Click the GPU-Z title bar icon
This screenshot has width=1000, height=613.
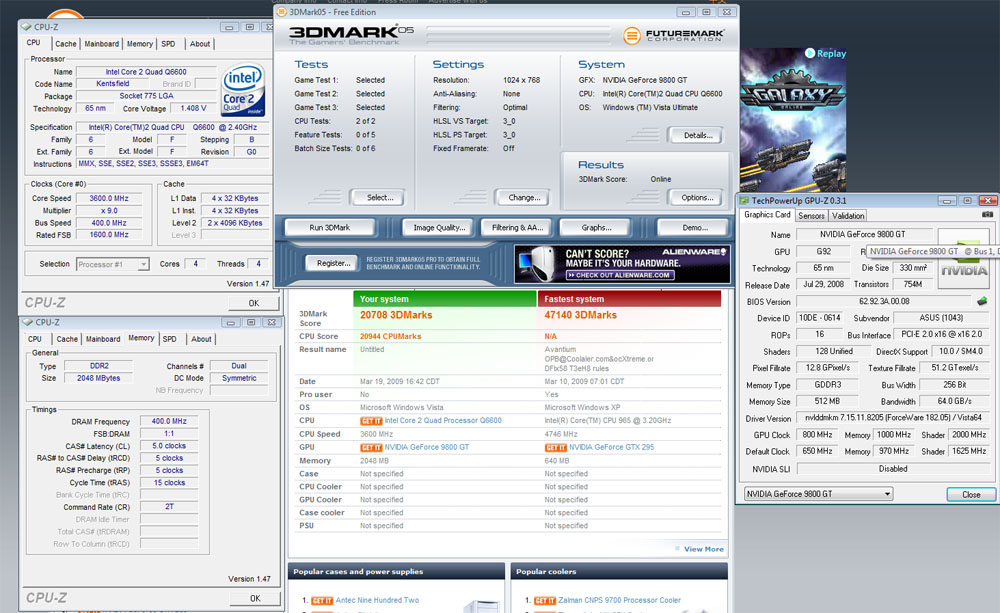(744, 200)
